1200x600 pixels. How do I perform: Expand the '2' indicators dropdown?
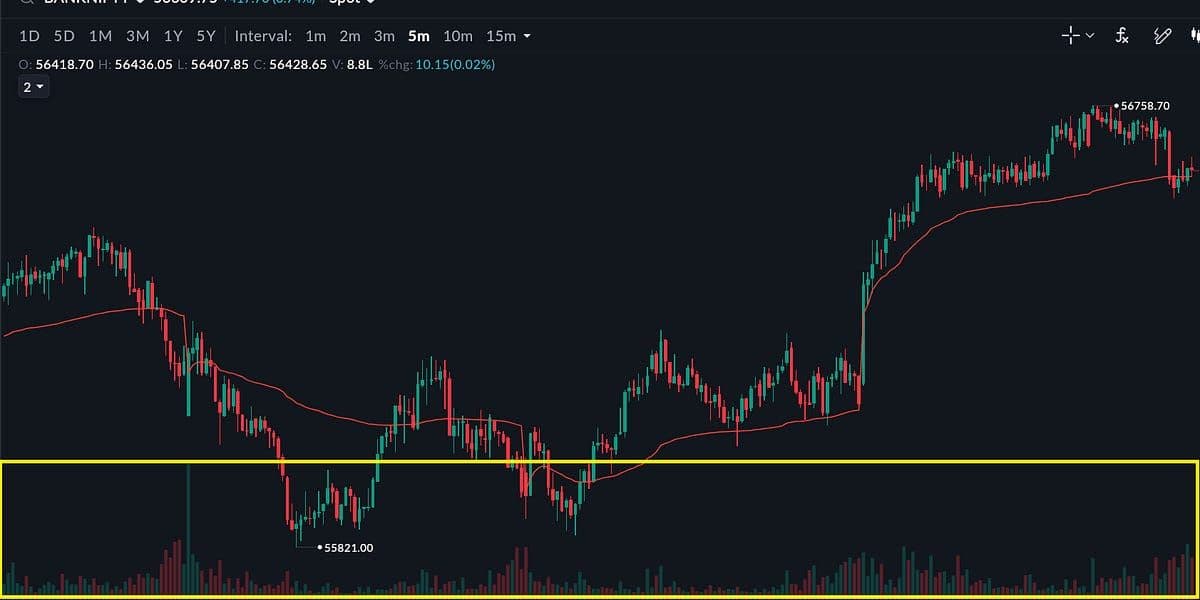[34, 87]
